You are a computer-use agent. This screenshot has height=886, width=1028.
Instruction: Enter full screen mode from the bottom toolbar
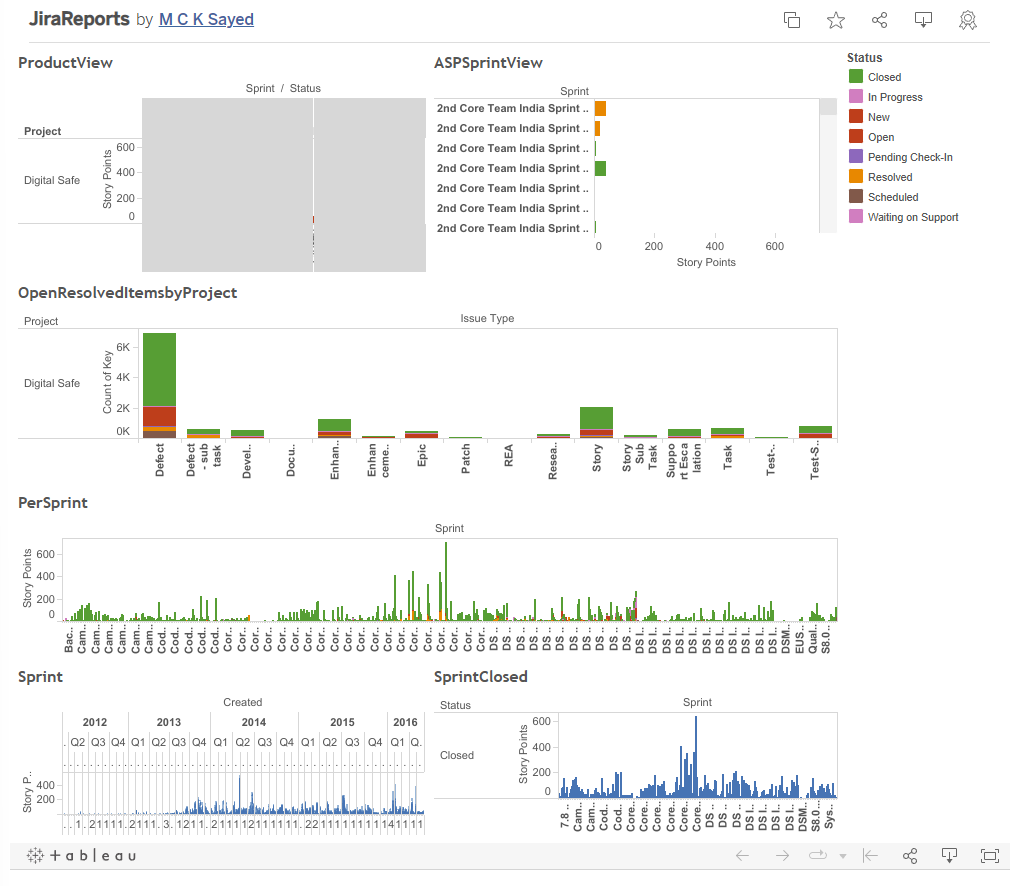(x=989, y=855)
